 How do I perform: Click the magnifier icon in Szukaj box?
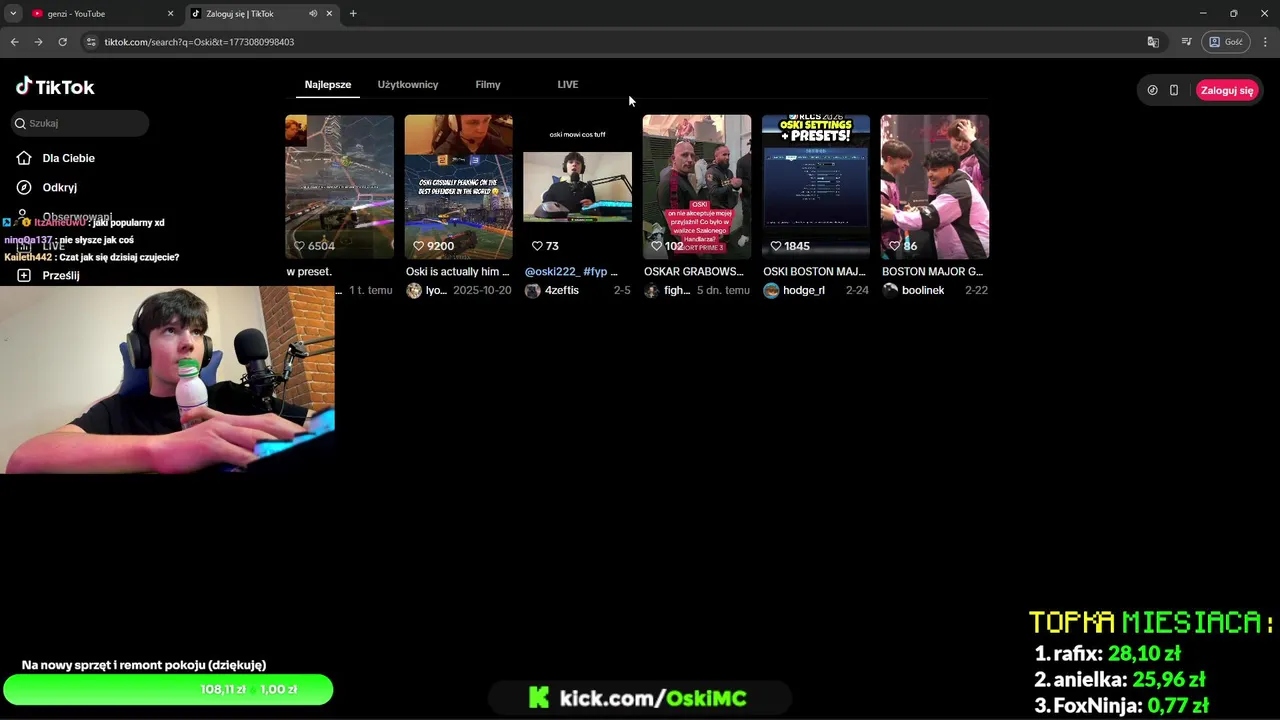coord(19,123)
